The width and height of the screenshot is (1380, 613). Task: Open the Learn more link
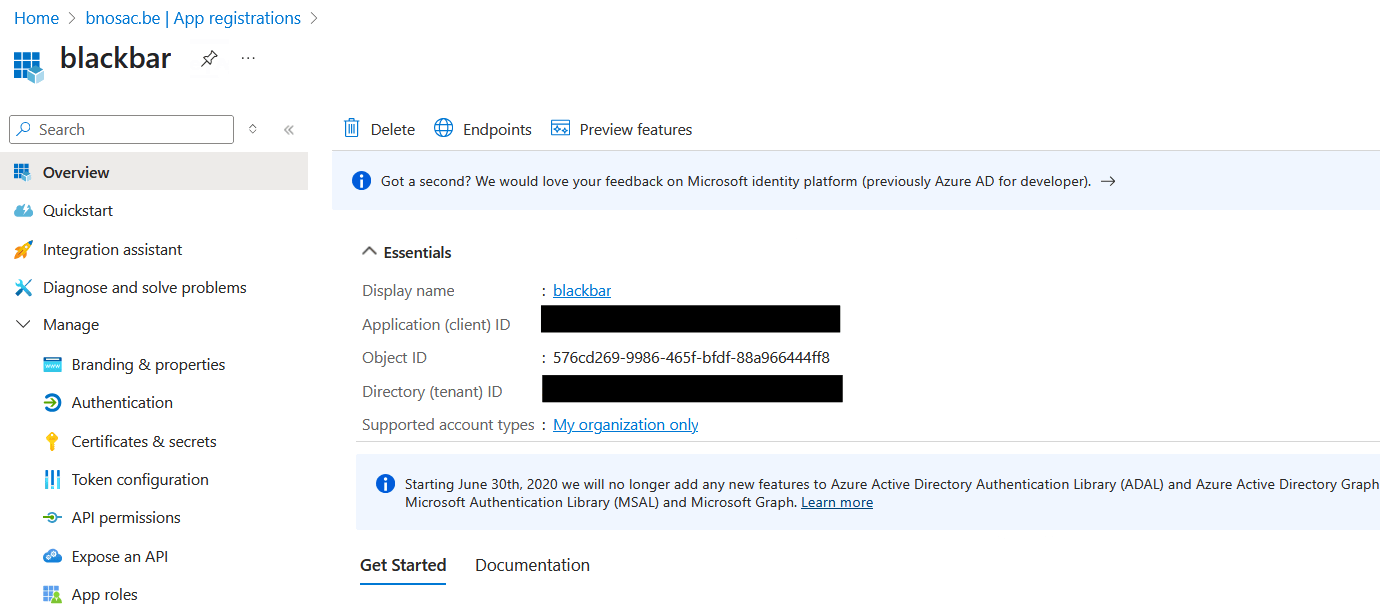click(837, 502)
